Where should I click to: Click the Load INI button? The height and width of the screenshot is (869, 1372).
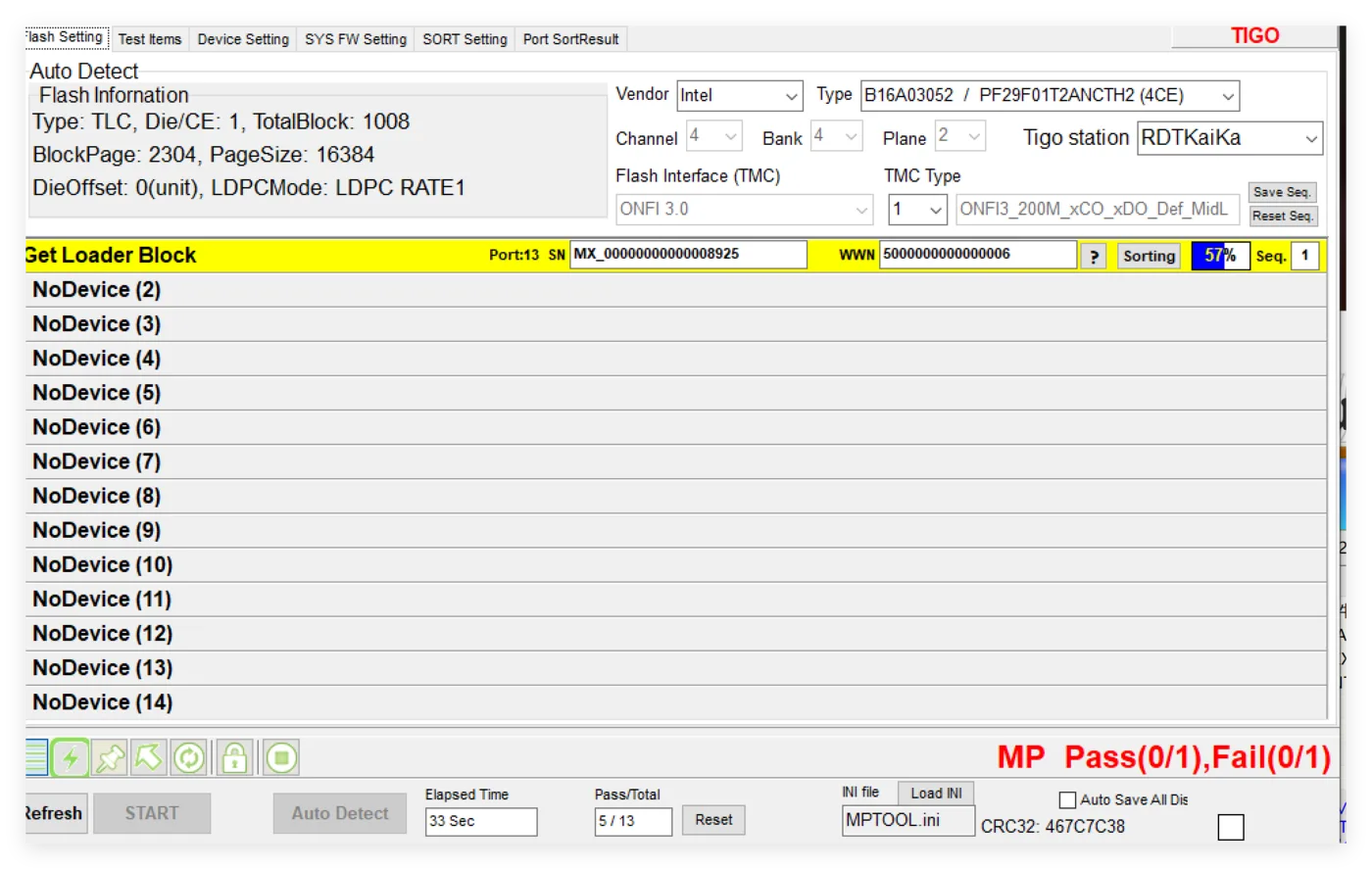point(936,794)
